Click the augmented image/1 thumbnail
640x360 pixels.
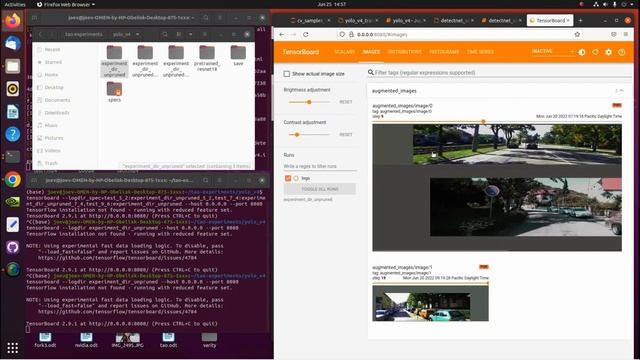point(430,303)
